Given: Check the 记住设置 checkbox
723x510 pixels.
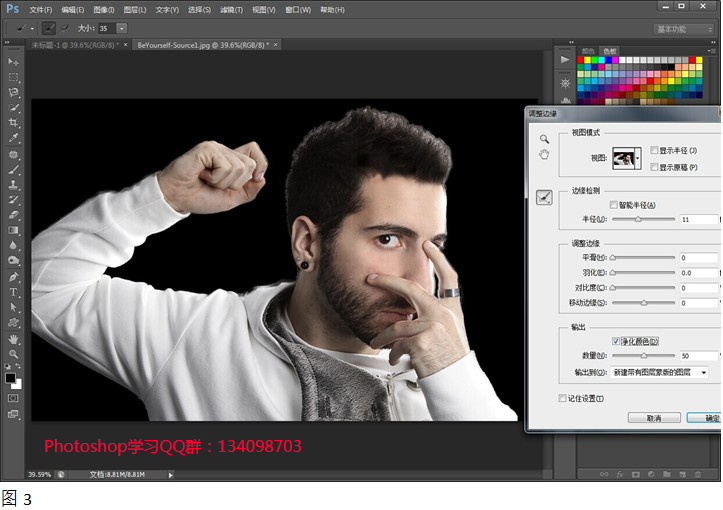Looking at the screenshot, I should pos(563,398).
